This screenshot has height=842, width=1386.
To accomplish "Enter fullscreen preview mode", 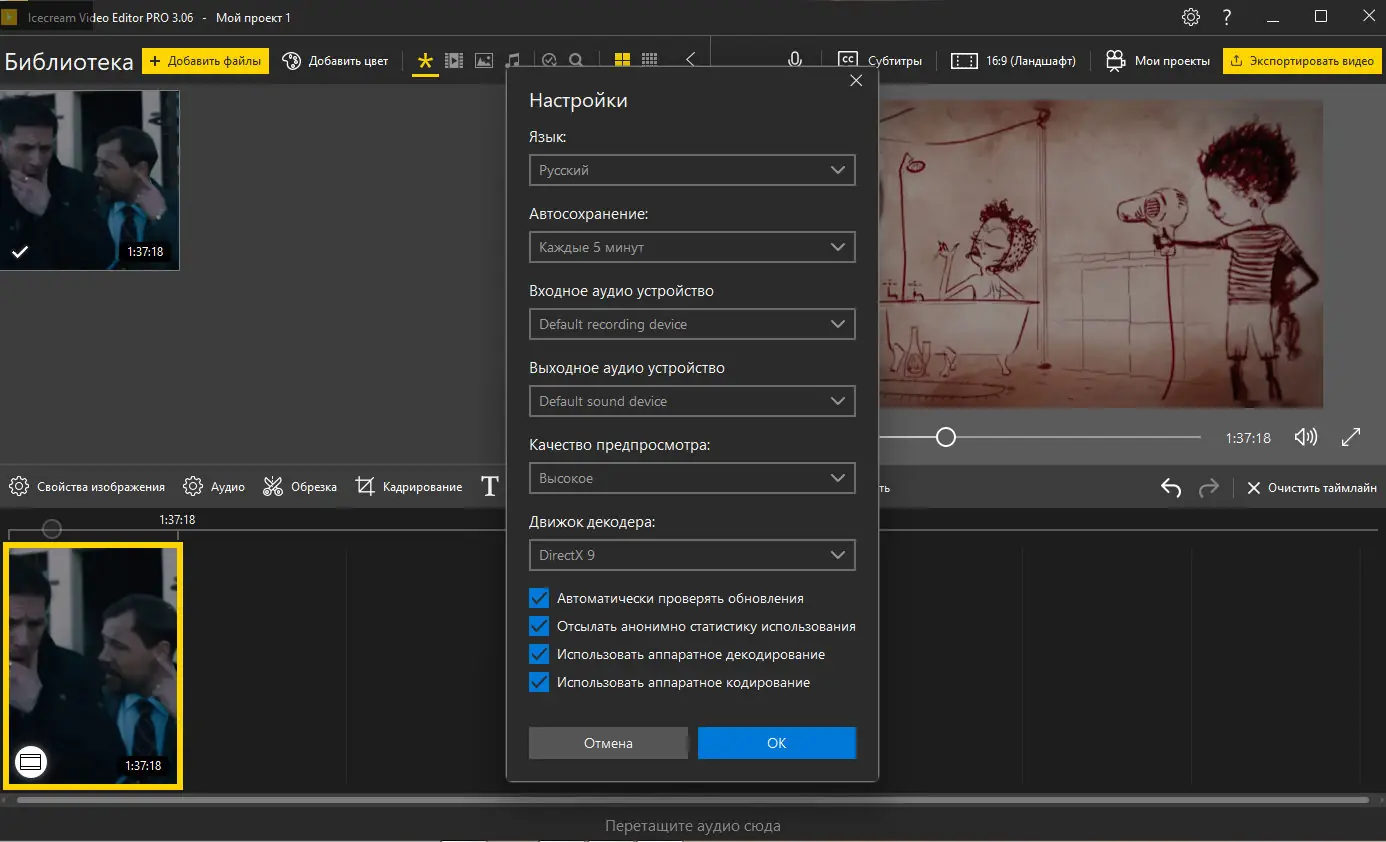I will [x=1351, y=437].
